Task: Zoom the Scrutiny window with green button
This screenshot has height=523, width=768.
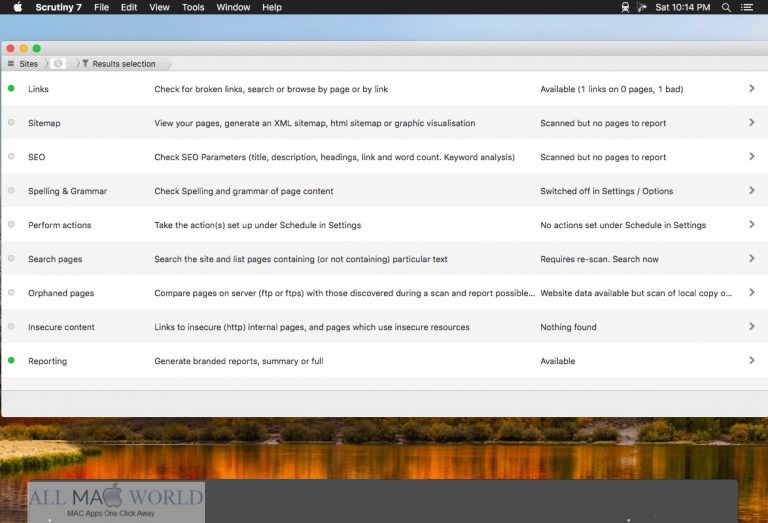Action: point(37,48)
